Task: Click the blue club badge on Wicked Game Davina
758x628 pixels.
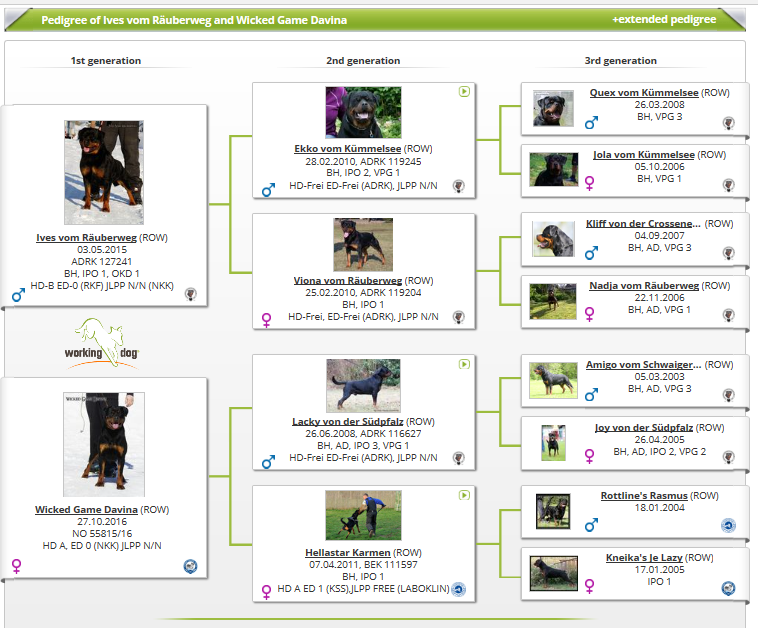Action: tap(190, 566)
